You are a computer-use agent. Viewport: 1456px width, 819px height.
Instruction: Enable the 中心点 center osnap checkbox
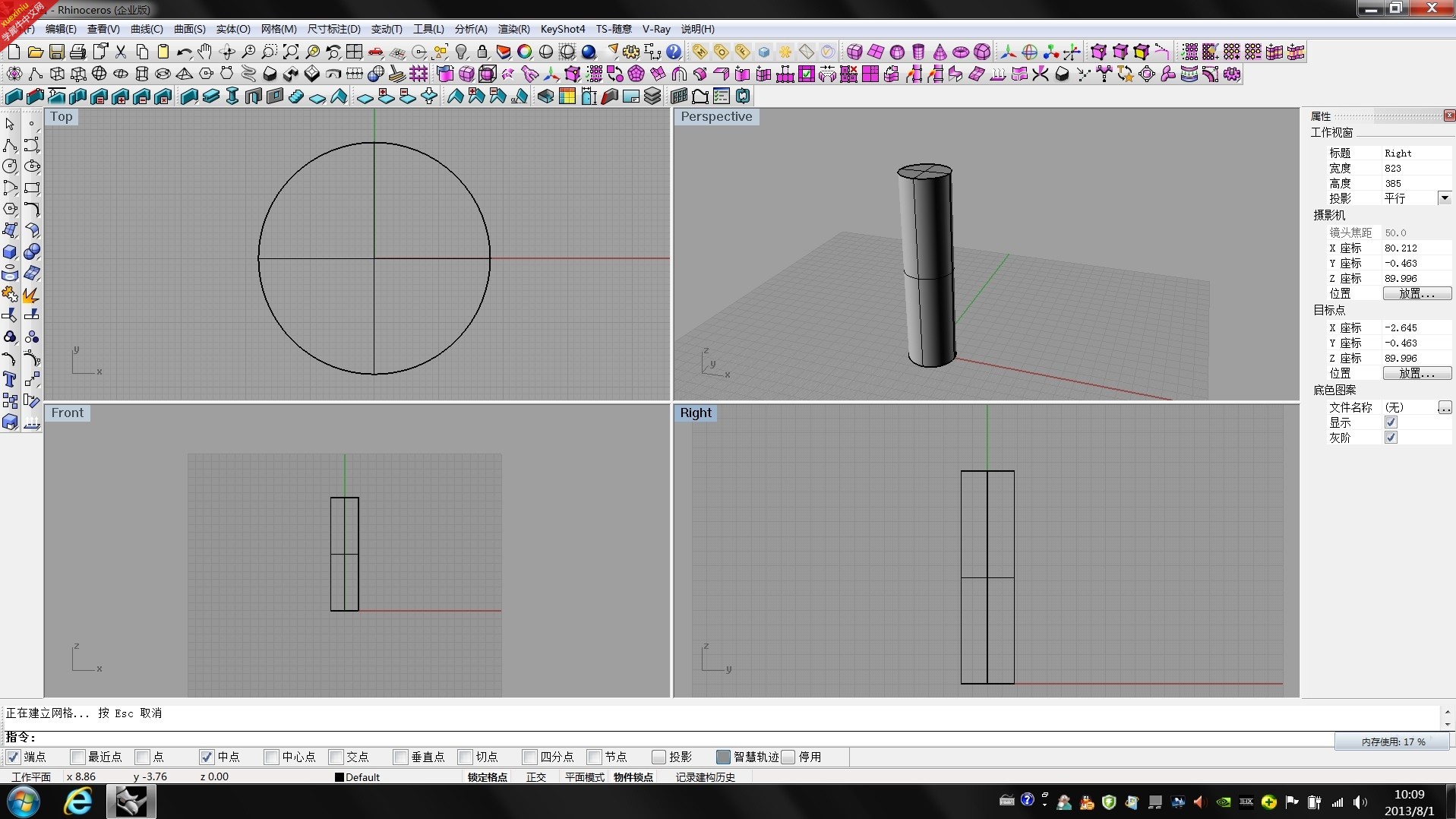(271, 757)
